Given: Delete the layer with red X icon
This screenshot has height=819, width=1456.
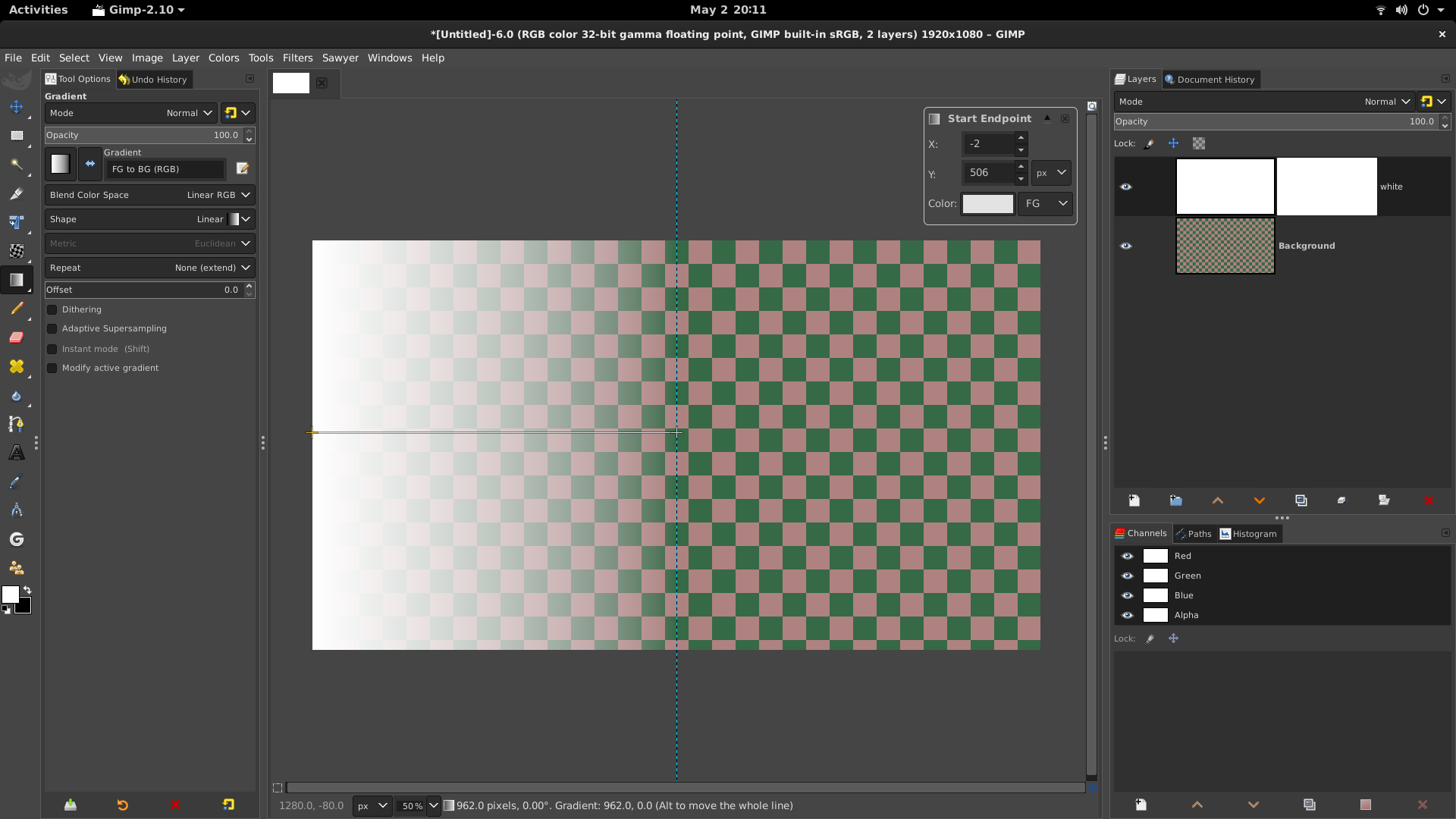Looking at the screenshot, I should coord(1428,500).
